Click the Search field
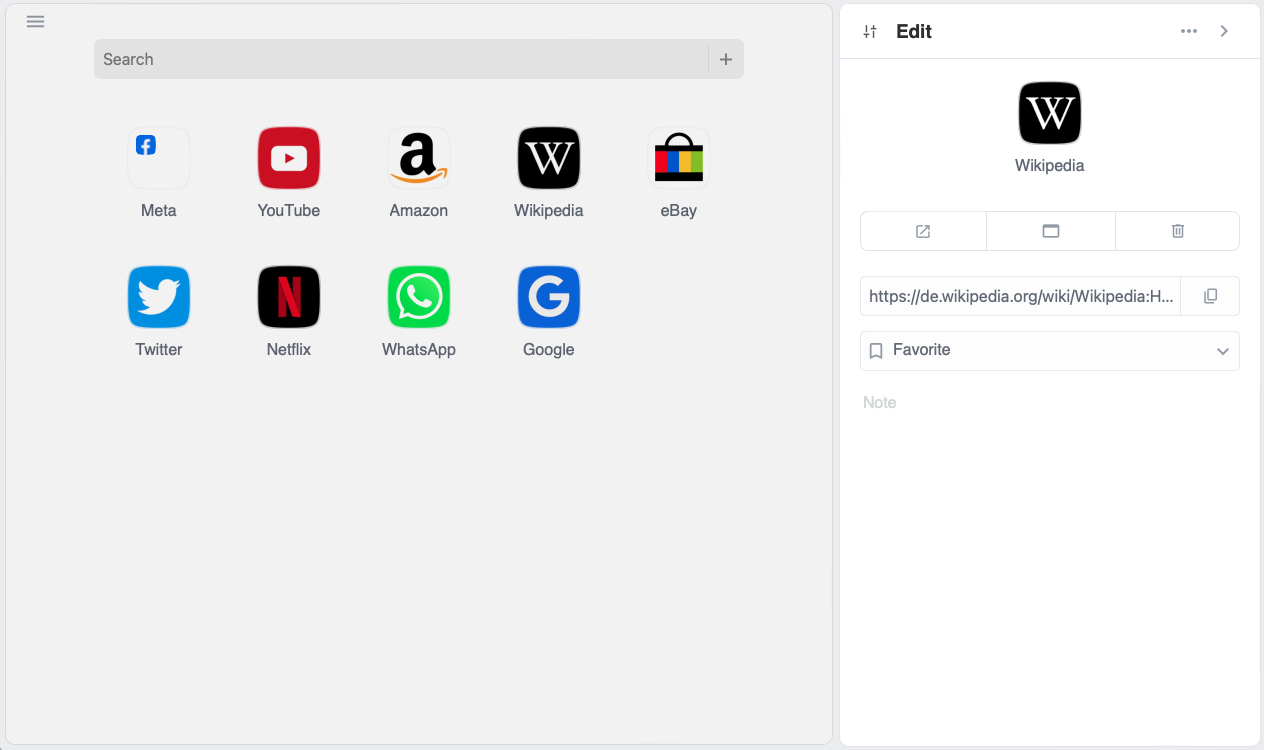This screenshot has width=1264, height=750. (401, 59)
